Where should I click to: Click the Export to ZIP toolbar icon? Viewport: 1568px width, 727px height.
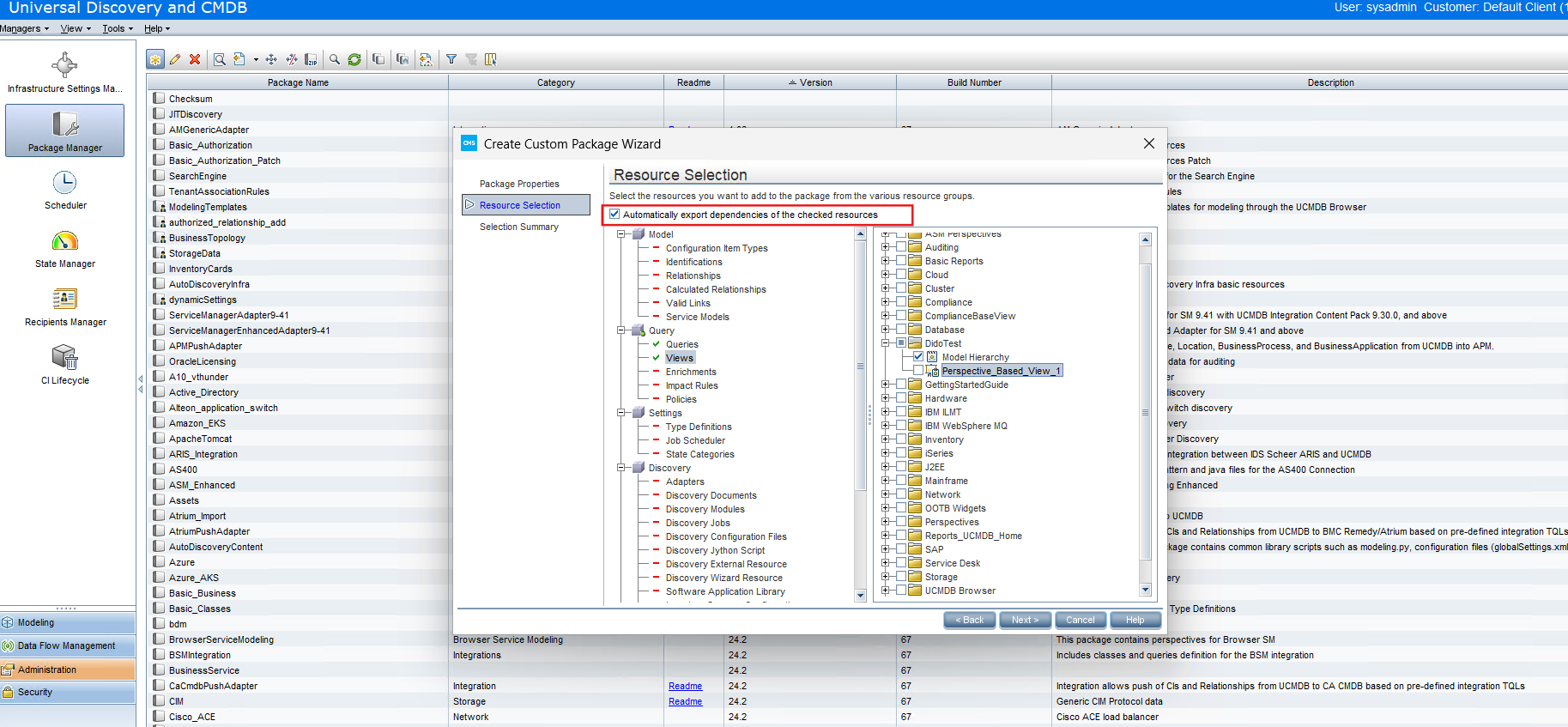tap(311, 59)
